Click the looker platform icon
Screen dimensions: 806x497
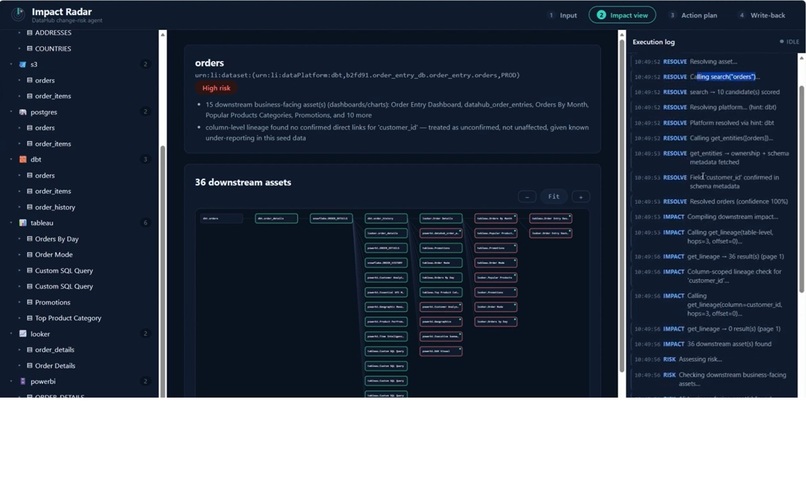pyautogui.click(x=23, y=334)
